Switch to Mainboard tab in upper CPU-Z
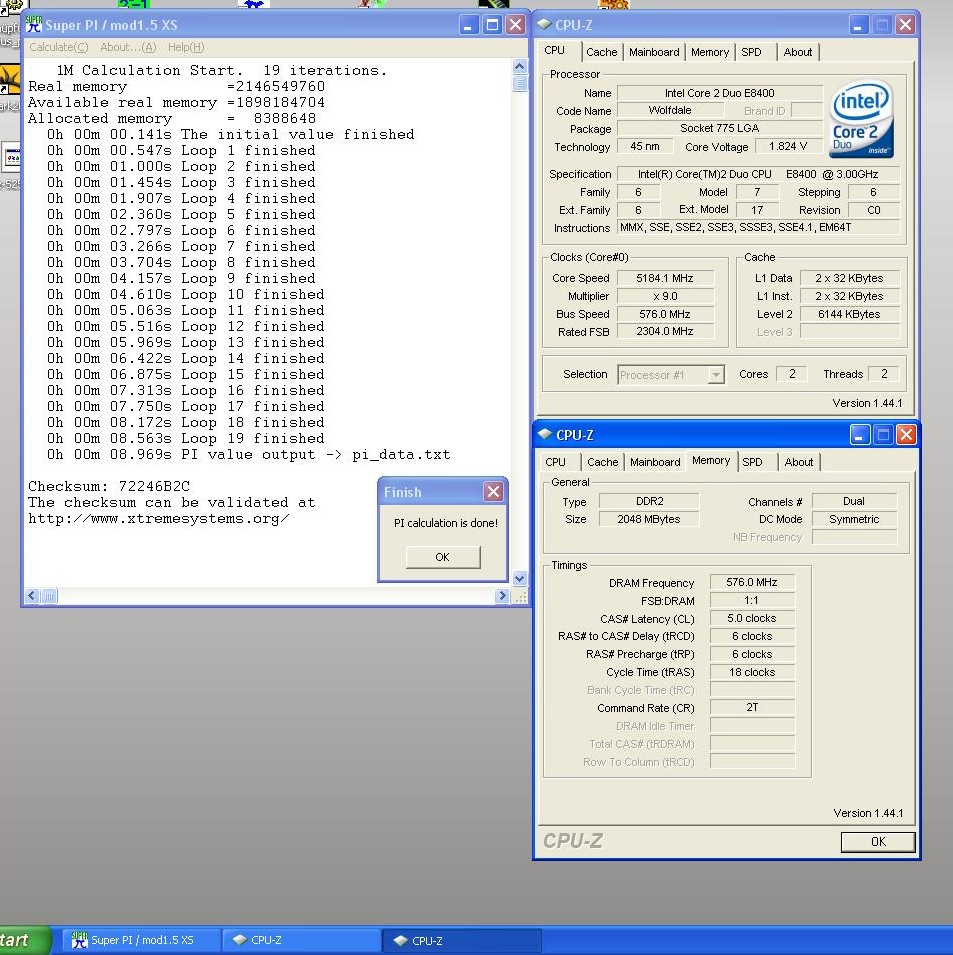 [x=654, y=52]
